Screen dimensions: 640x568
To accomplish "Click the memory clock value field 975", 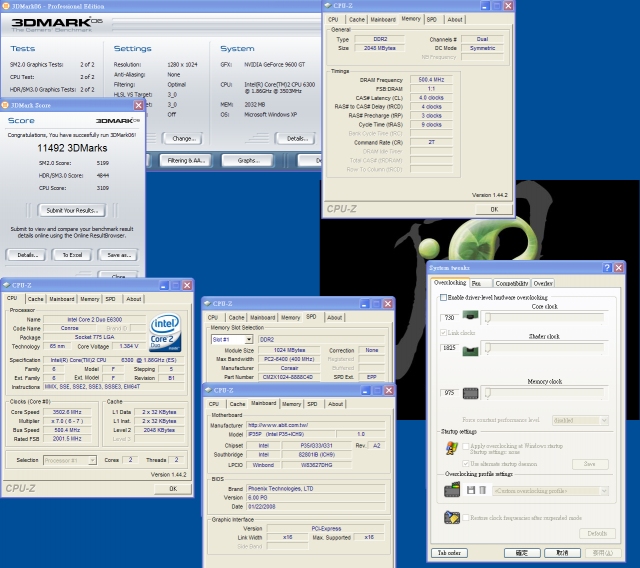I will pyautogui.click(x=449, y=393).
